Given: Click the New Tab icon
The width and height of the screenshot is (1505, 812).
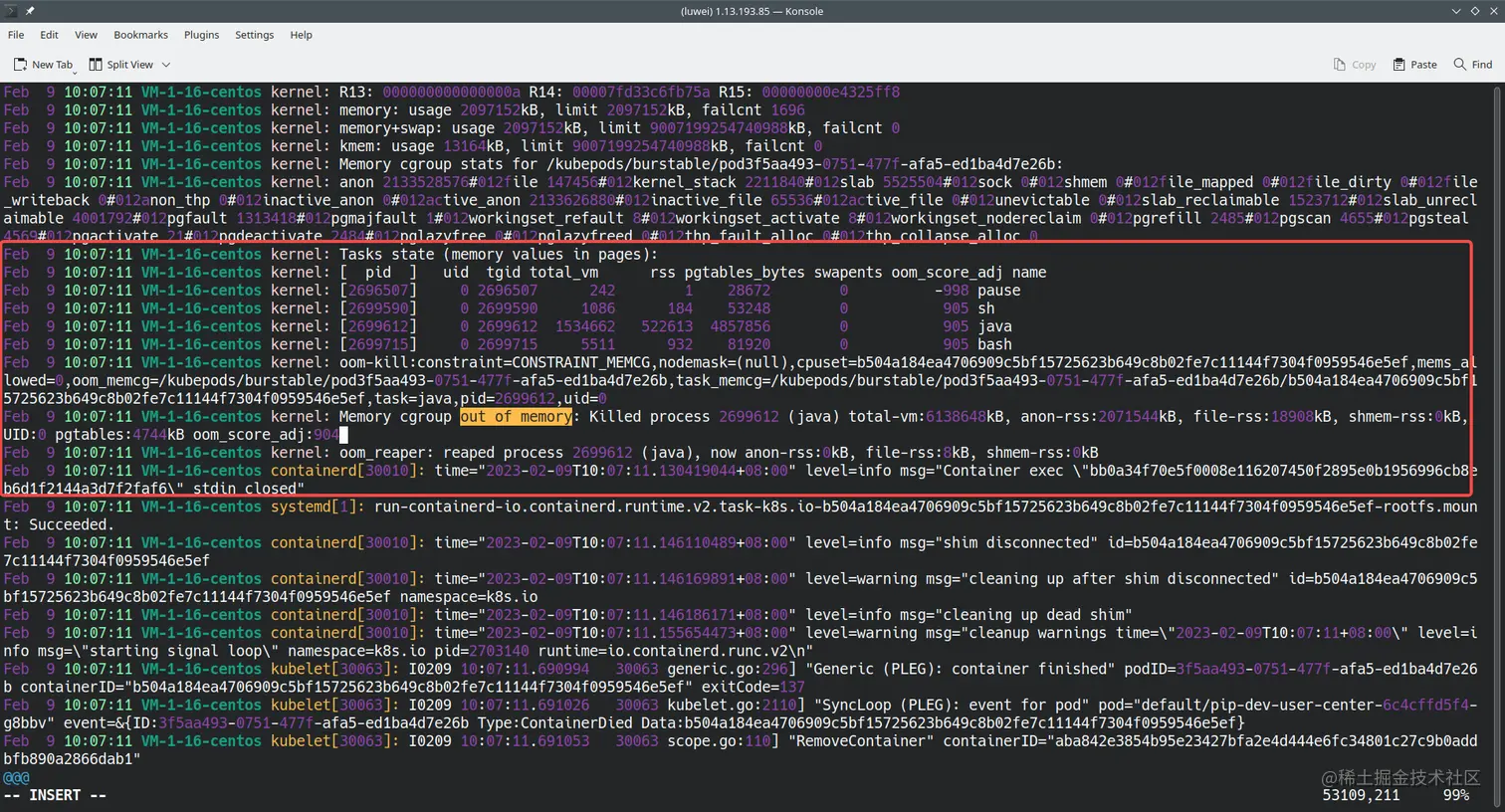Looking at the screenshot, I should (20, 65).
